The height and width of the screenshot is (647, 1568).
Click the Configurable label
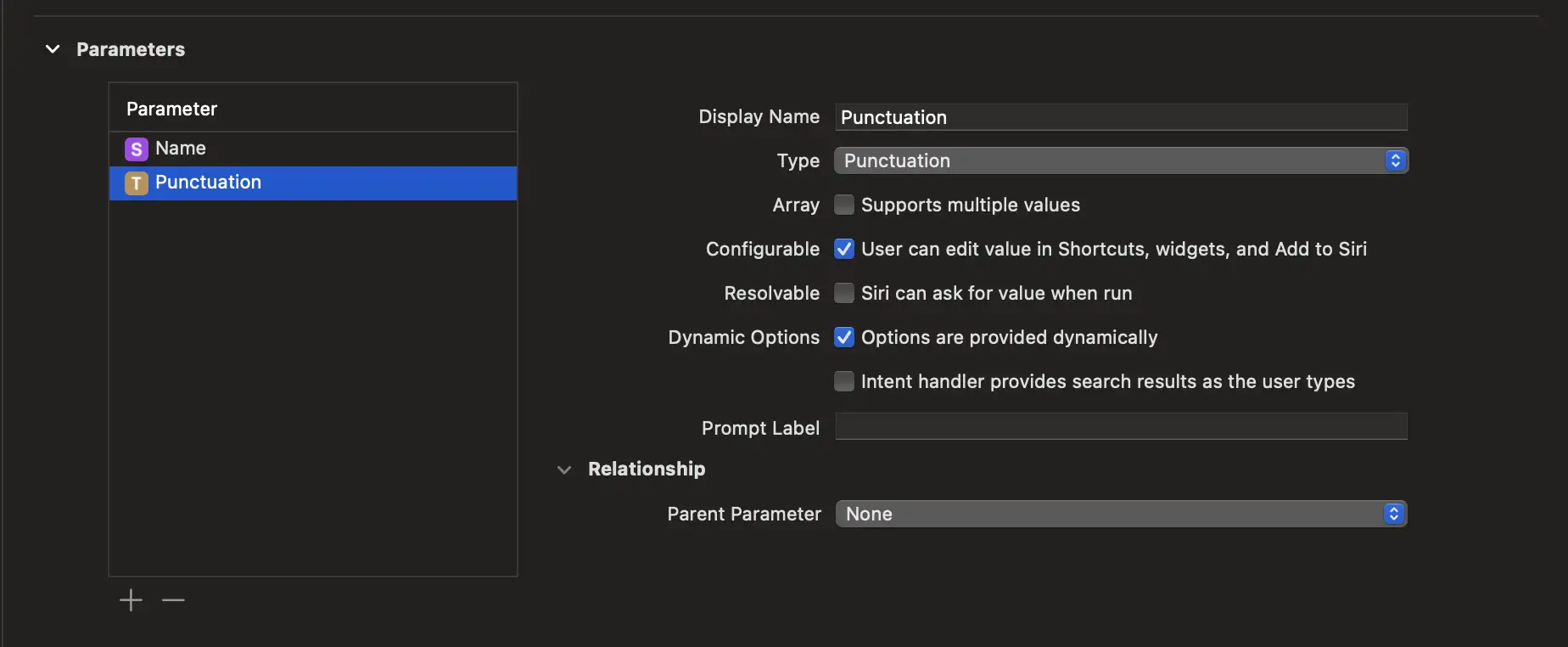(x=763, y=249)
